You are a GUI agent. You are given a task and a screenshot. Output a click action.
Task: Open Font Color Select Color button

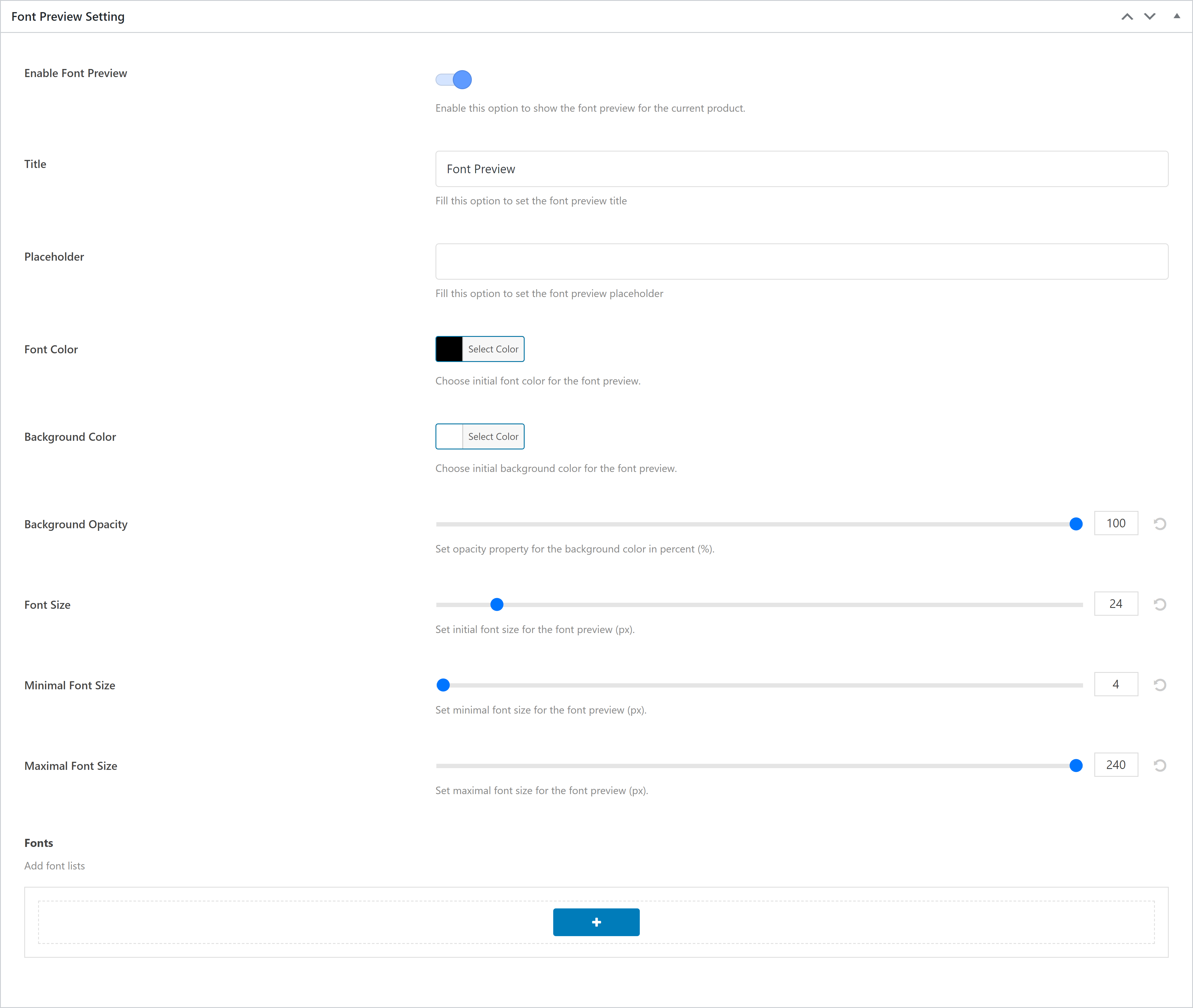(493, 349)
